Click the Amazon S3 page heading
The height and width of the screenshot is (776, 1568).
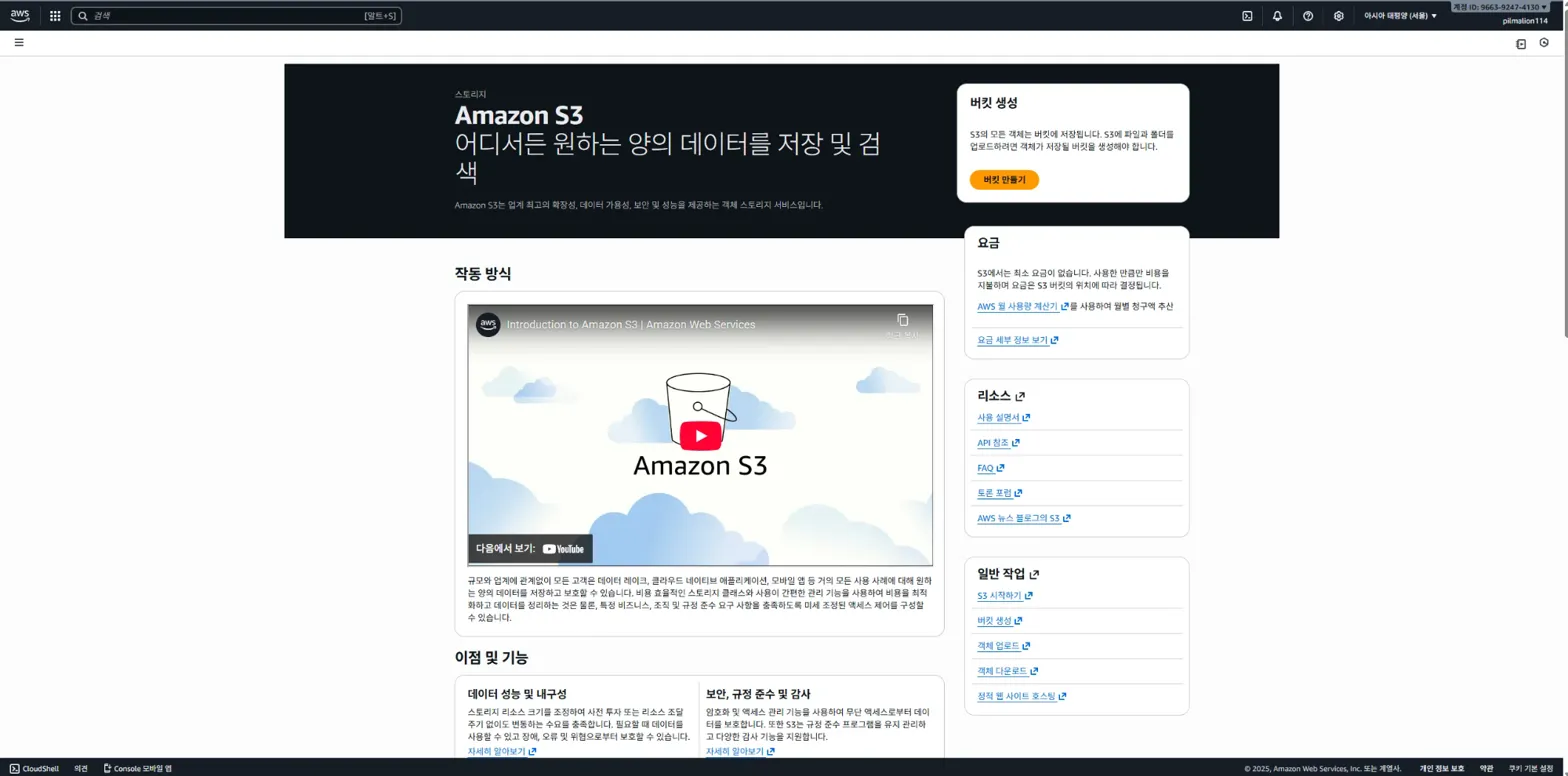click(519, 114)
